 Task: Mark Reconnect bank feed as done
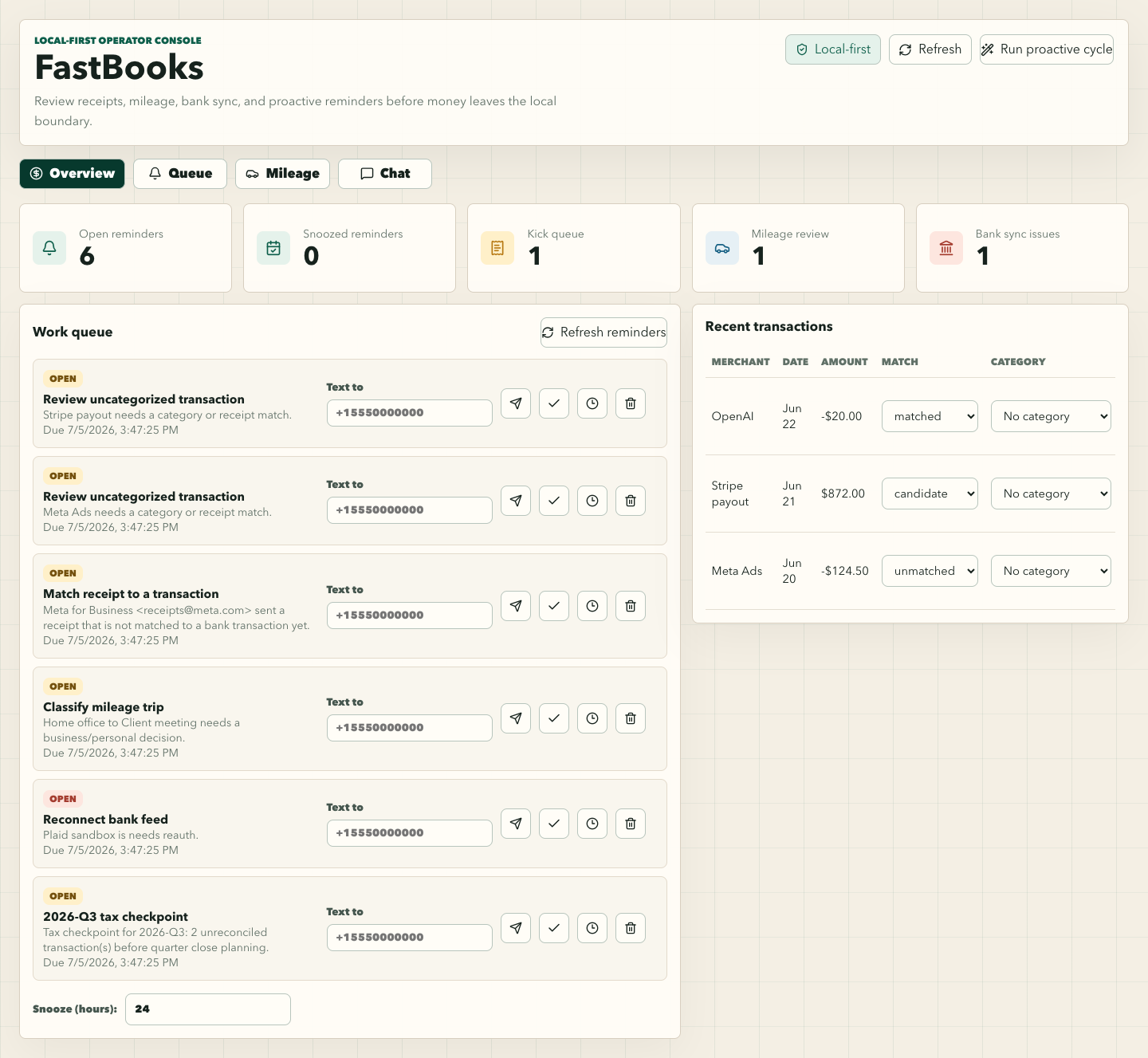pos(554,824)
